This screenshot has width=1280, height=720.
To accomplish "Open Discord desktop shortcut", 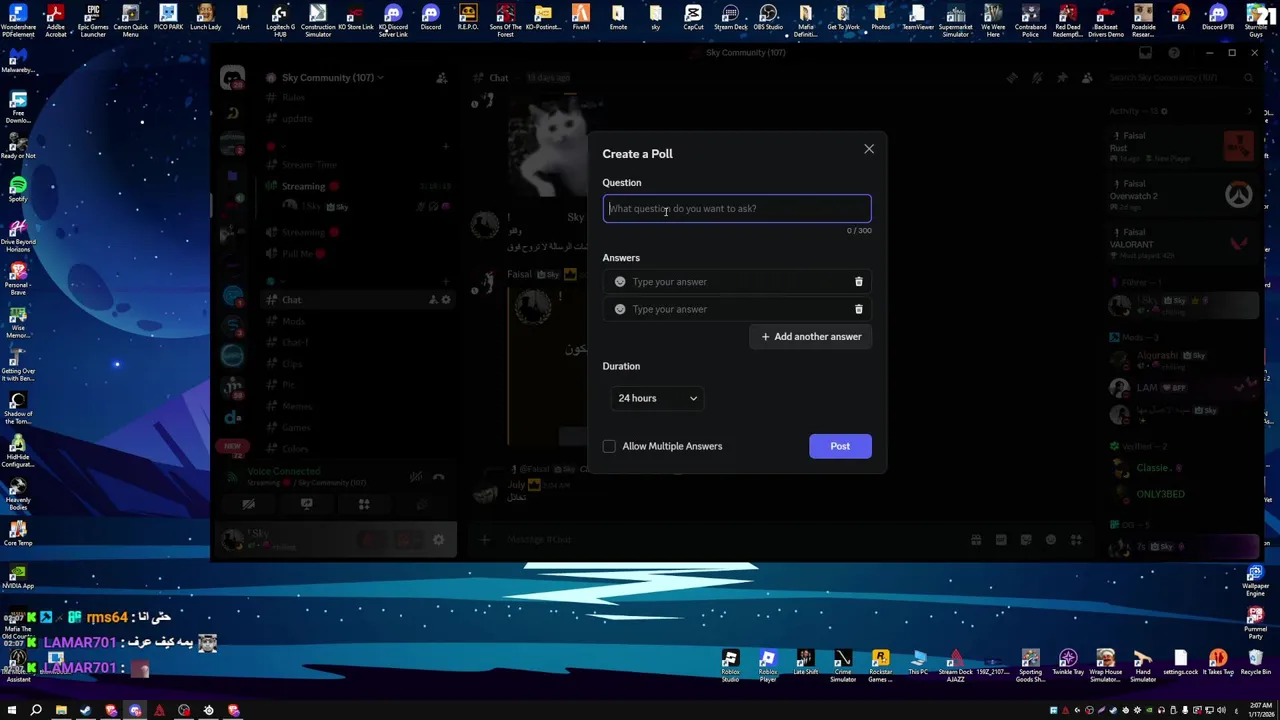I will 430,17.
